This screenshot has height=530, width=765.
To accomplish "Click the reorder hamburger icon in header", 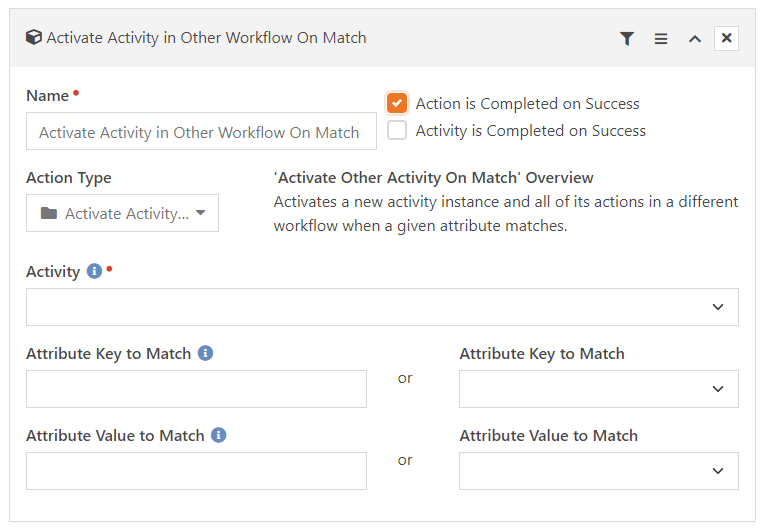I will [x=661, y=39].
